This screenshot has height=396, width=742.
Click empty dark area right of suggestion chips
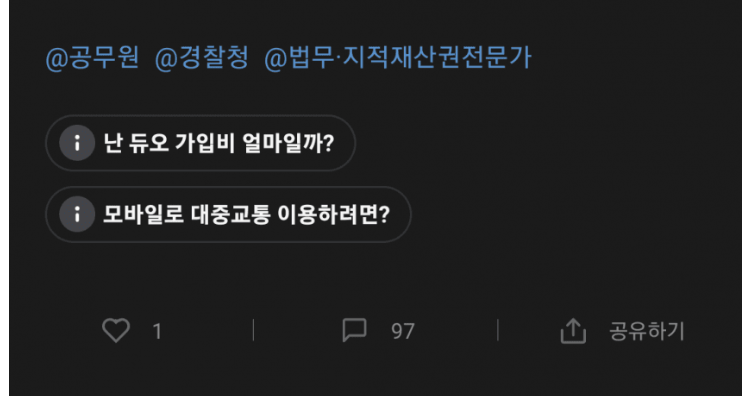pos(568,180)
